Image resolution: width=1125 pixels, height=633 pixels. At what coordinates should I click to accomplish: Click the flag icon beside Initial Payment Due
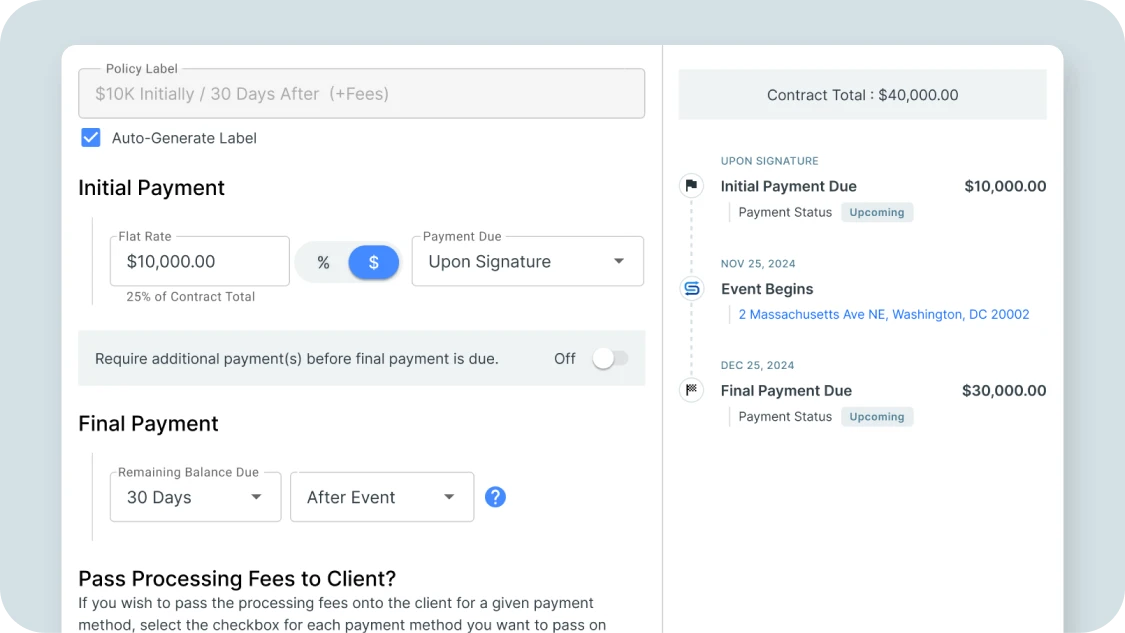click(691, 186)
